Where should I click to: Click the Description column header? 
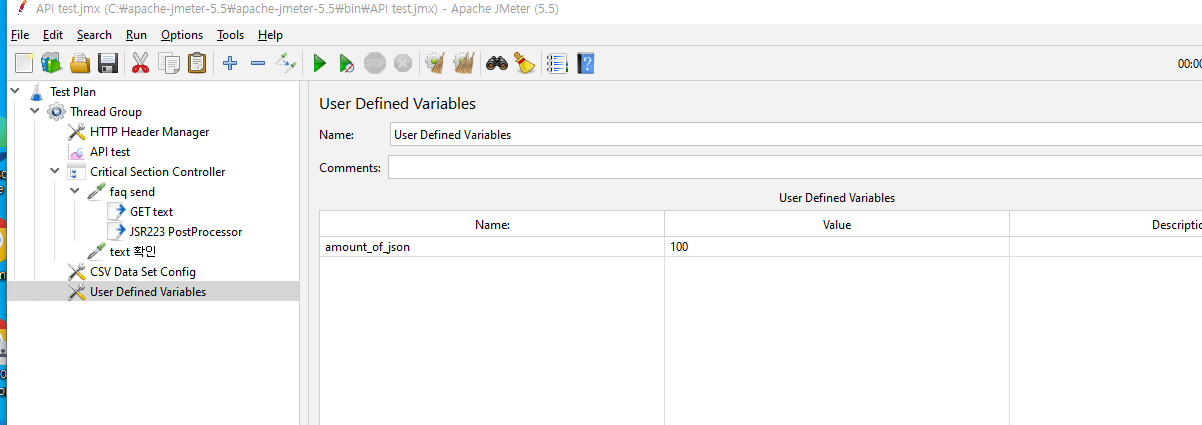click(x=1106, y=224)
